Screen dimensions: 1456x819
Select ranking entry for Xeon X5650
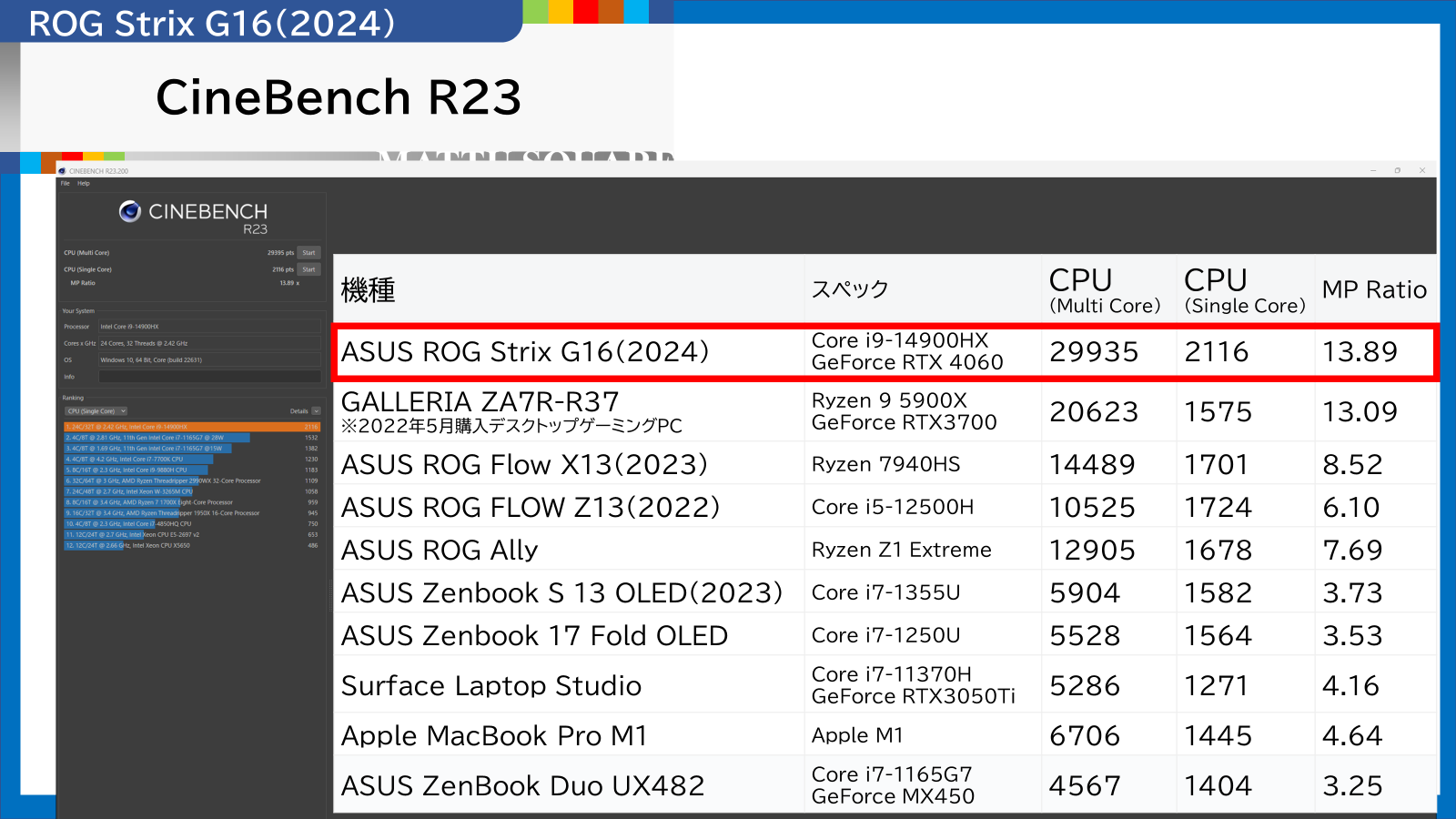coord(192,546)
